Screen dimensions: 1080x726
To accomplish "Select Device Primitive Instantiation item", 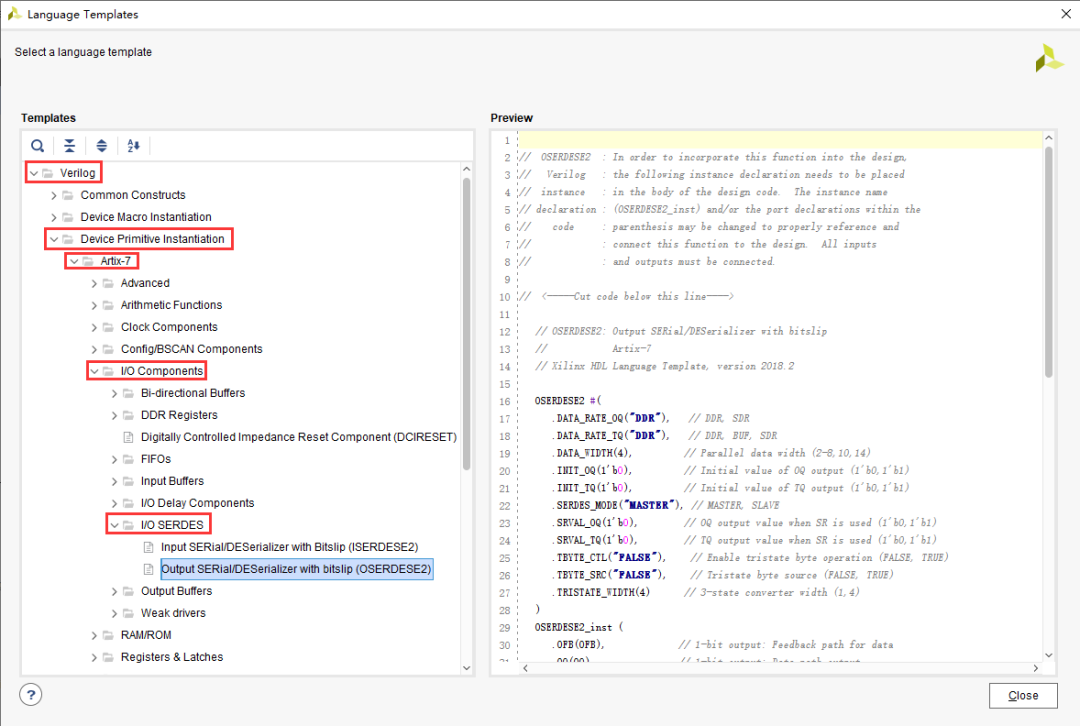I will (x=152, y=239).
